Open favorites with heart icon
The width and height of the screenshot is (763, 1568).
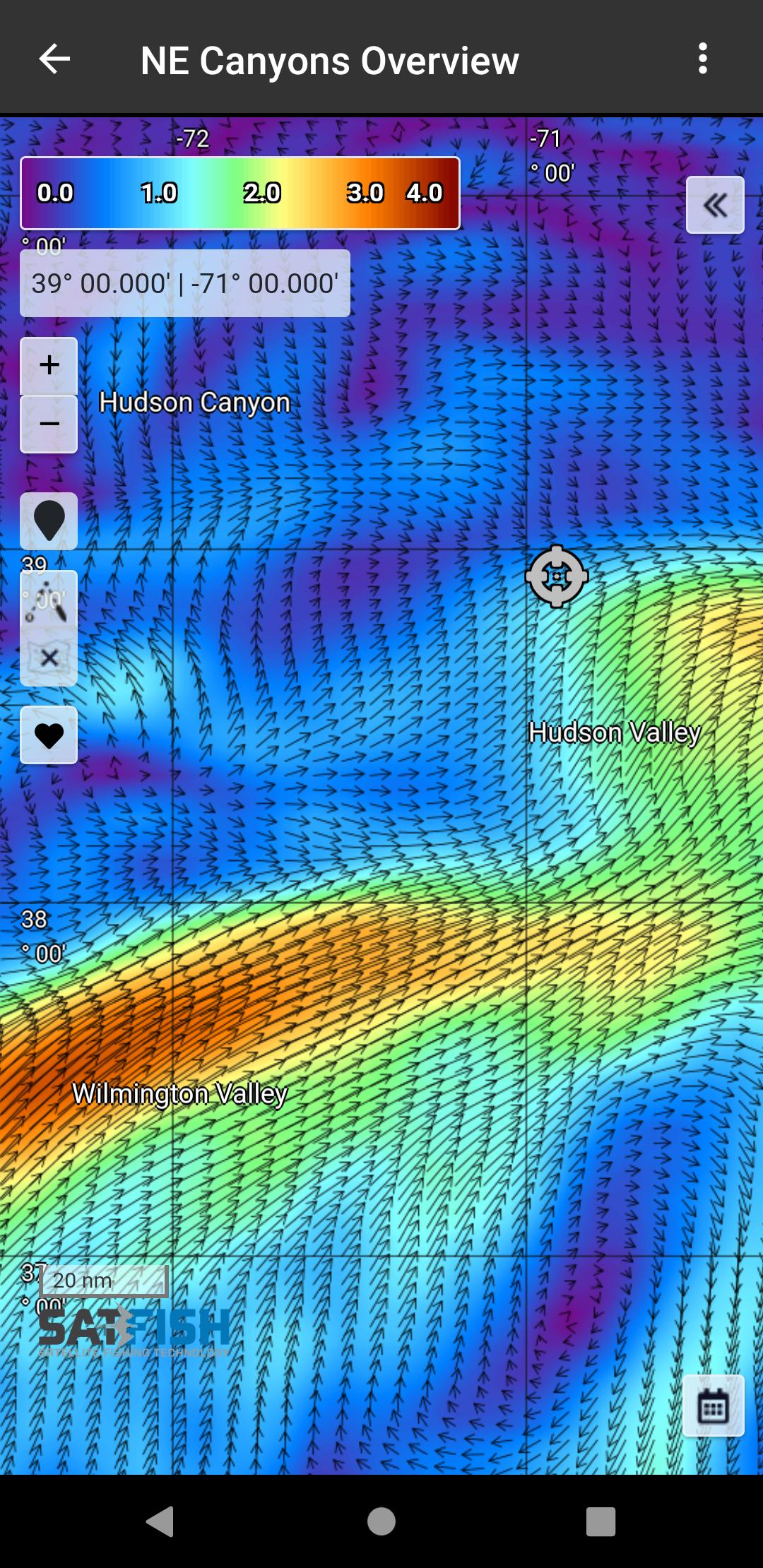[x=49, y=735]
